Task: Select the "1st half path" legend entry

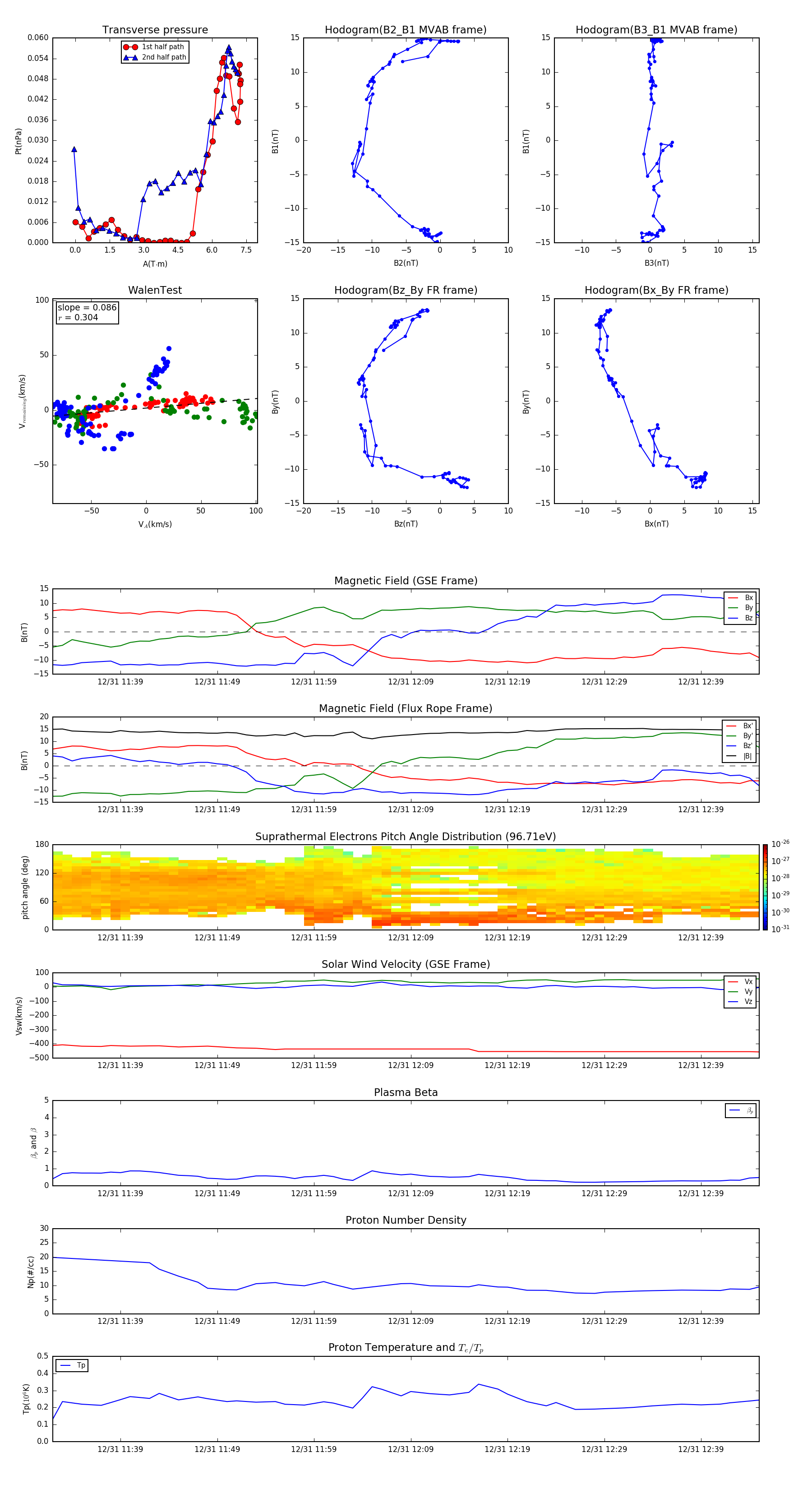Action: coord(154,47)
